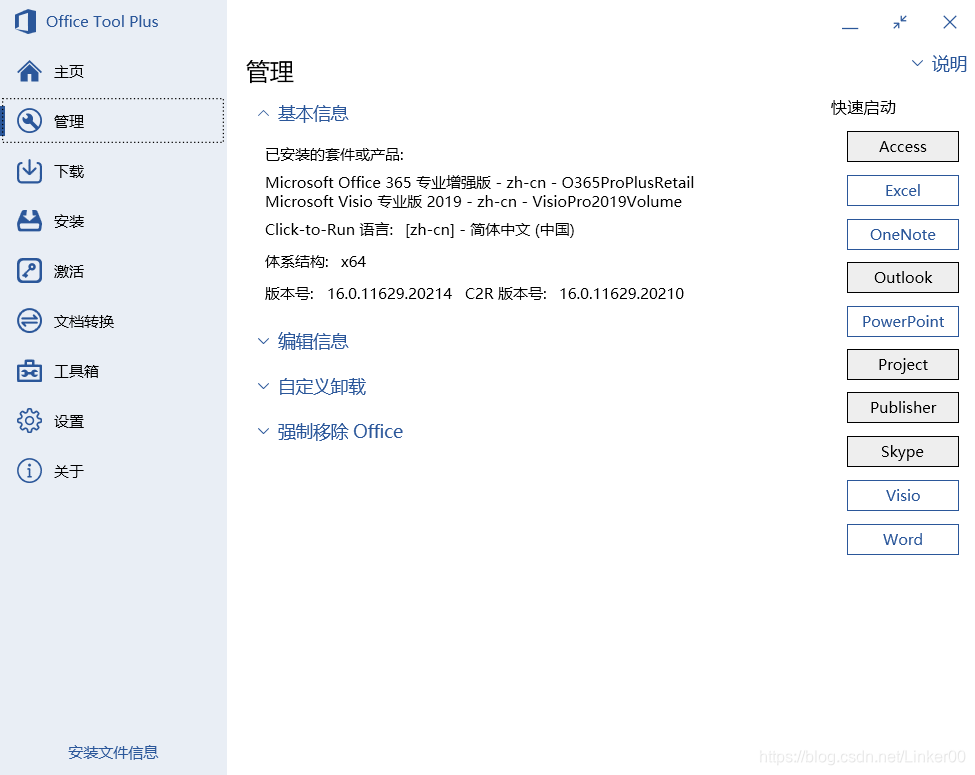The image size is (975, 775).
Task: Close the Office Tool Plus window
Action: [950, 22]
